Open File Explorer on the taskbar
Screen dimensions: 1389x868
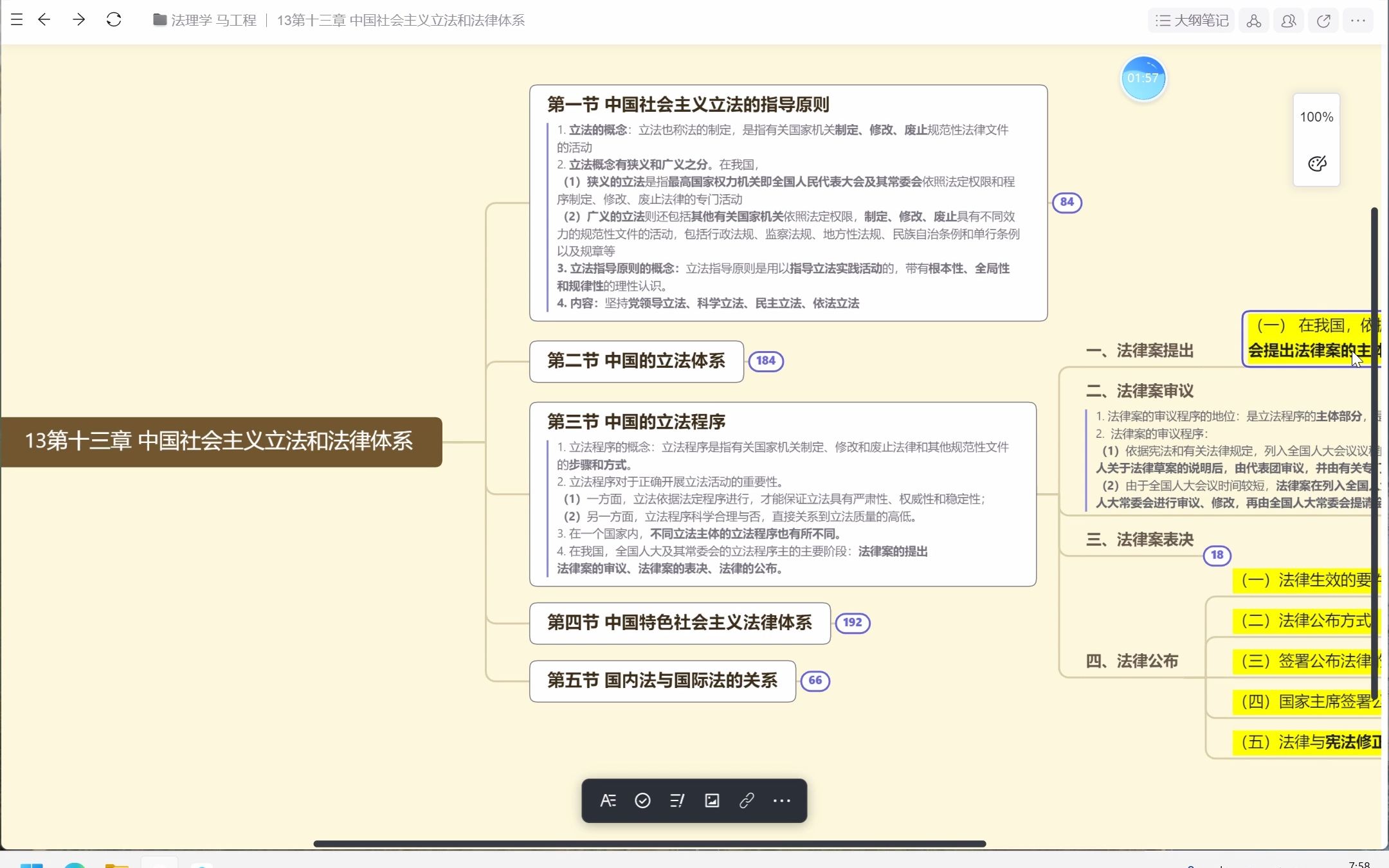pyautogui.click(x=117, y=865)
